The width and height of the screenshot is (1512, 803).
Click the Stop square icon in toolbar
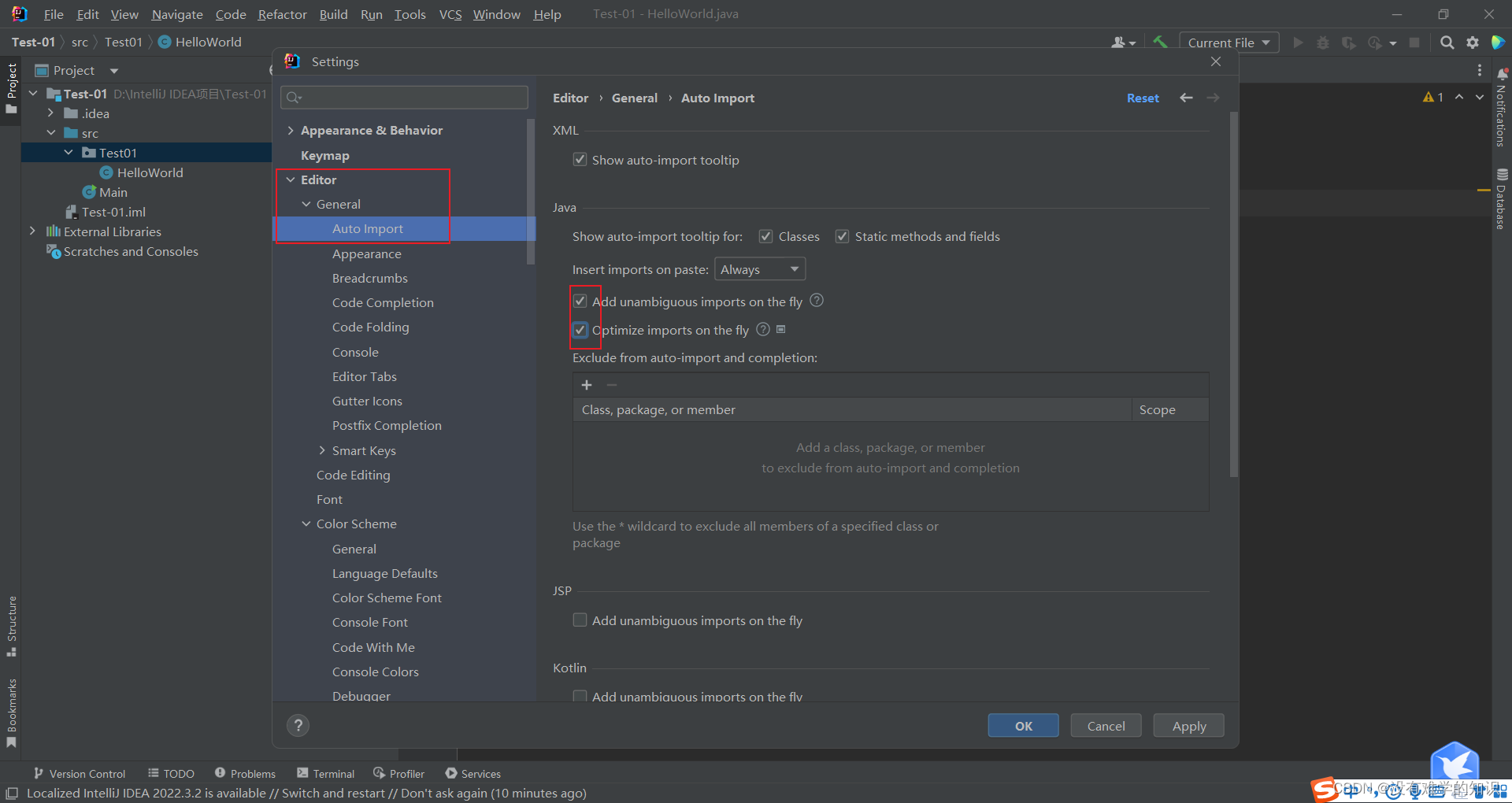1414,43
